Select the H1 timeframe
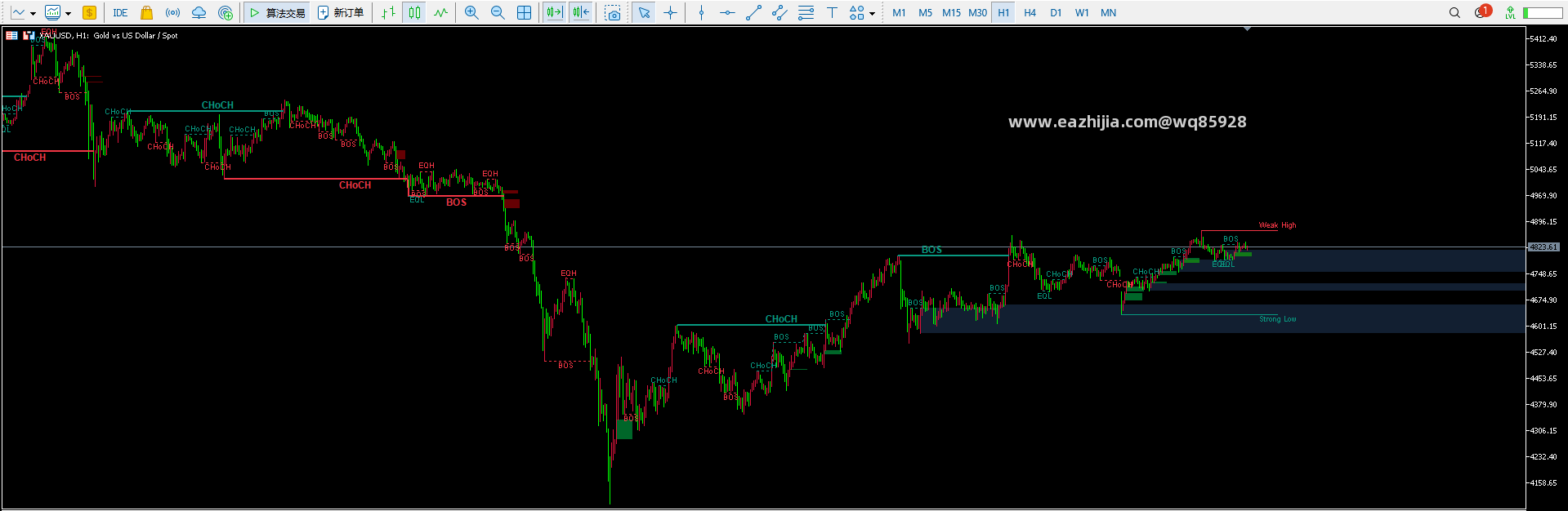 [1003, 12]
